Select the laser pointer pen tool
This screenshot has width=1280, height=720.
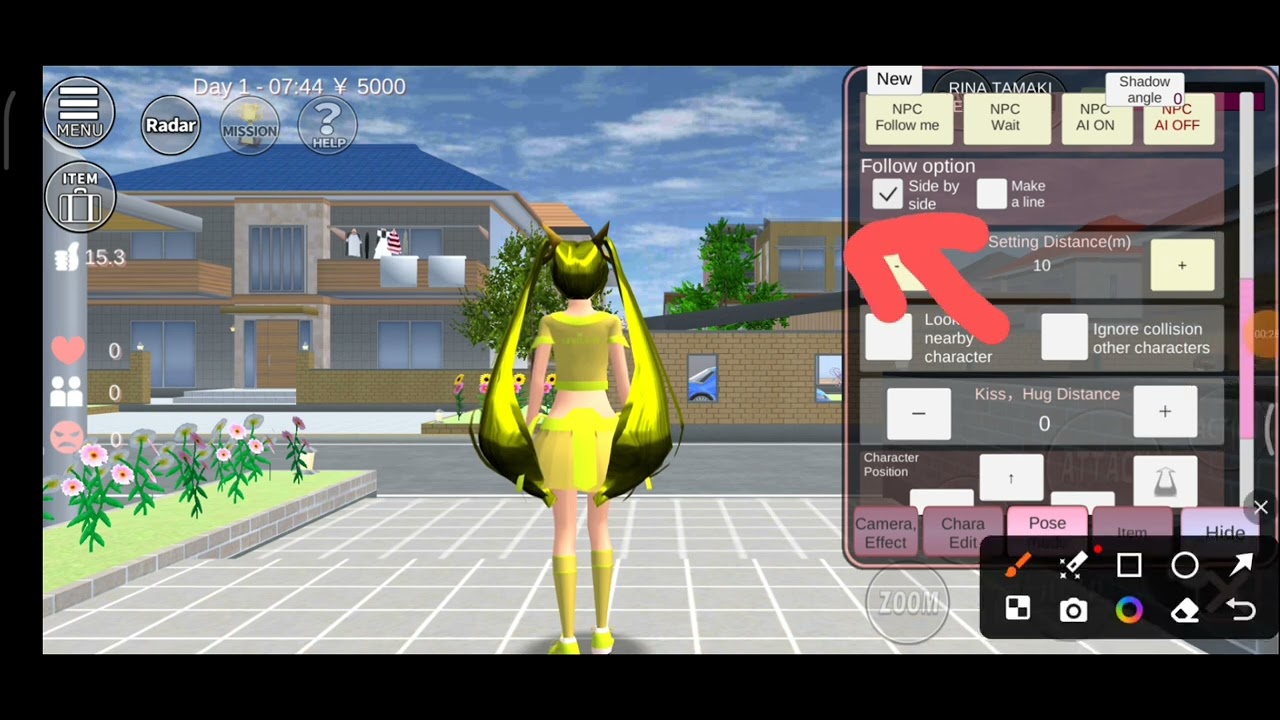pyautogui.click(x=1073, y=566)
